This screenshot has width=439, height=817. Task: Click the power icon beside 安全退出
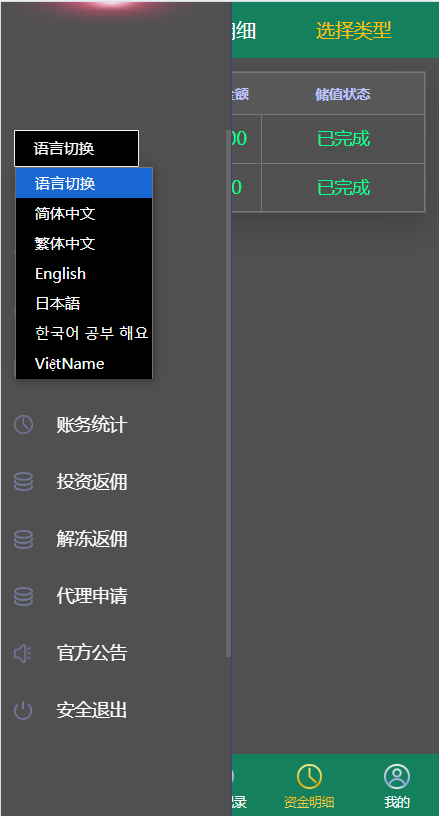click(x=23, y=710)
